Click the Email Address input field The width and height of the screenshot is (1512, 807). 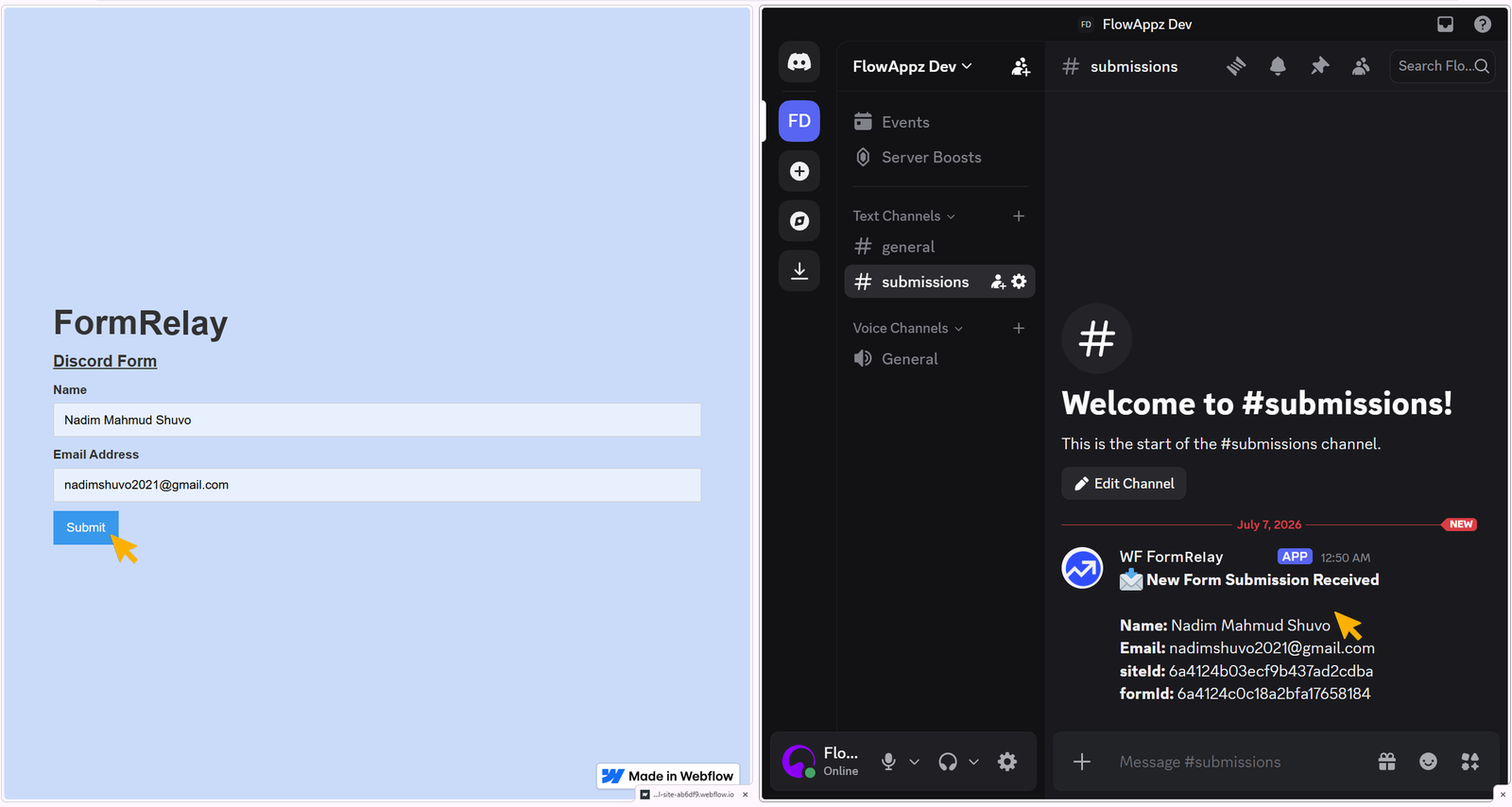coord(377,485)
